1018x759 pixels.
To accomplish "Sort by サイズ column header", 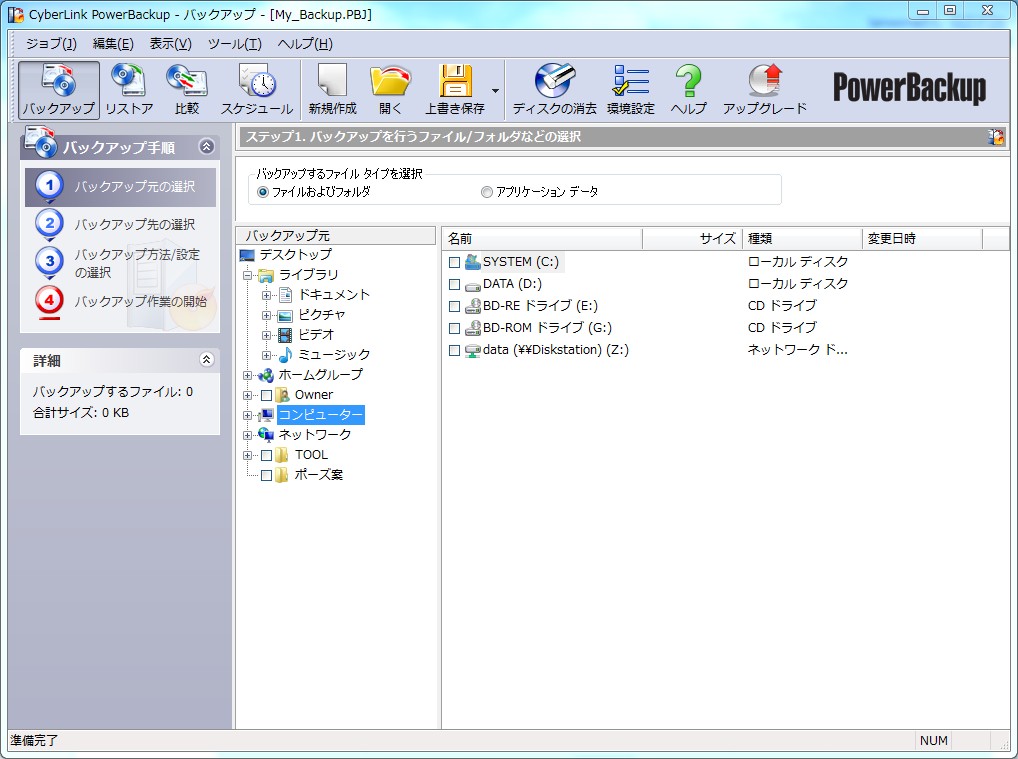I will [692, 239].
